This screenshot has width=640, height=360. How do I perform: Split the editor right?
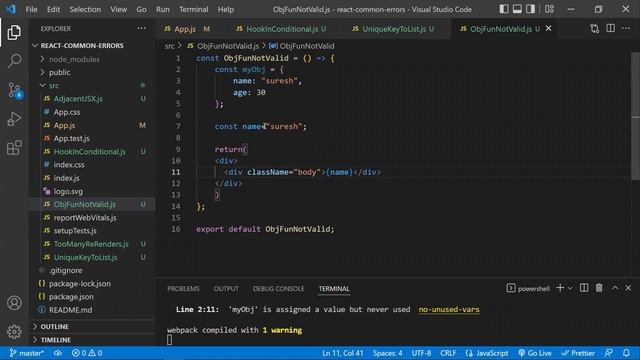tap(611, 29)
